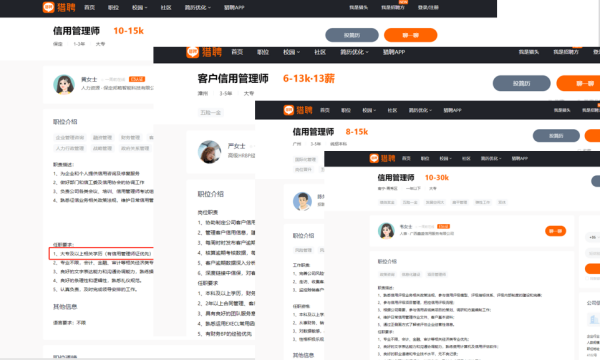Click the Liepin logo on the 8-15k page
The height and width of the screenshot is (360, 600).
click(298, 110)
